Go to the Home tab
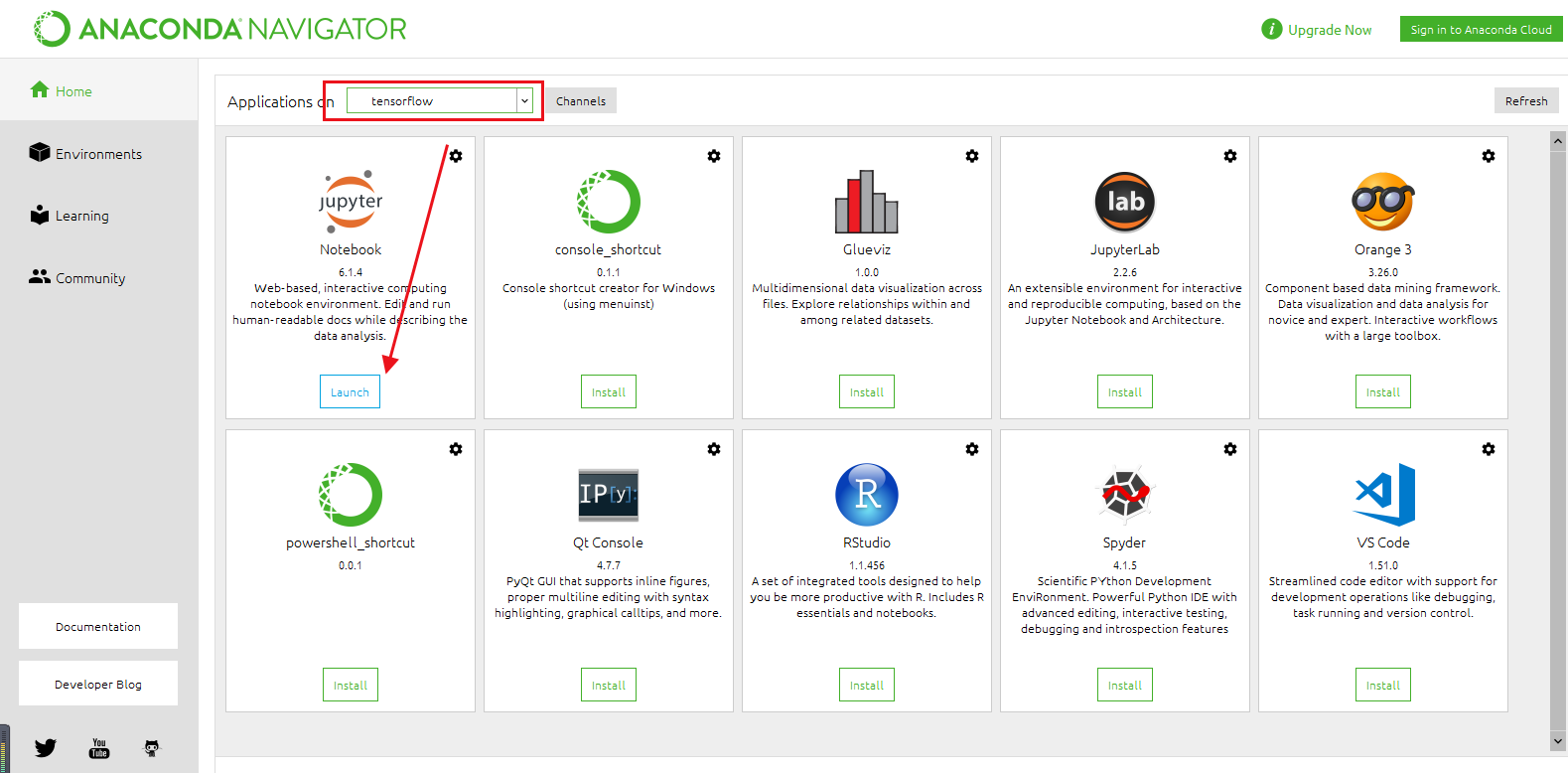This screenshot has height=773, width=1568. coord(99,90)
